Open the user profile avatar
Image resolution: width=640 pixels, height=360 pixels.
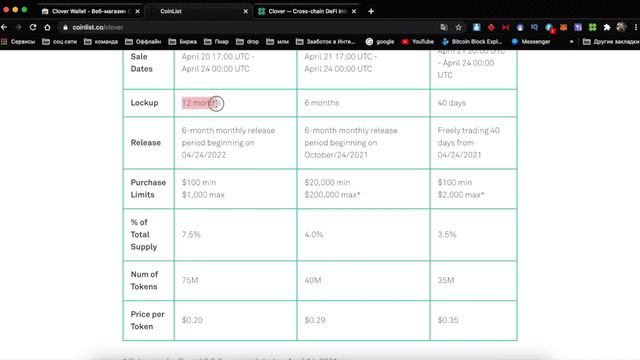click(621, 27)
